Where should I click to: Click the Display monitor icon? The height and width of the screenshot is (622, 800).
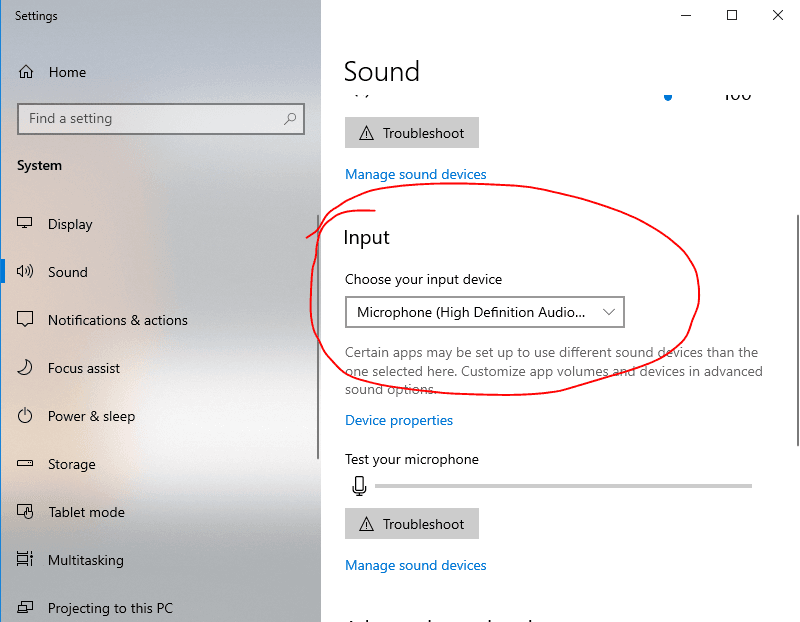coord(24,223)
